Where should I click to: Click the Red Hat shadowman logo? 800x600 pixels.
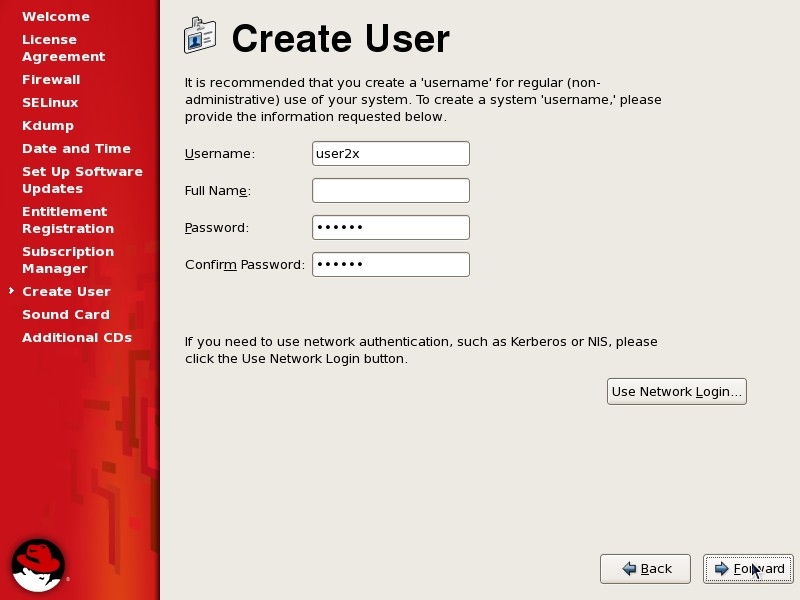tap(39, 565)
